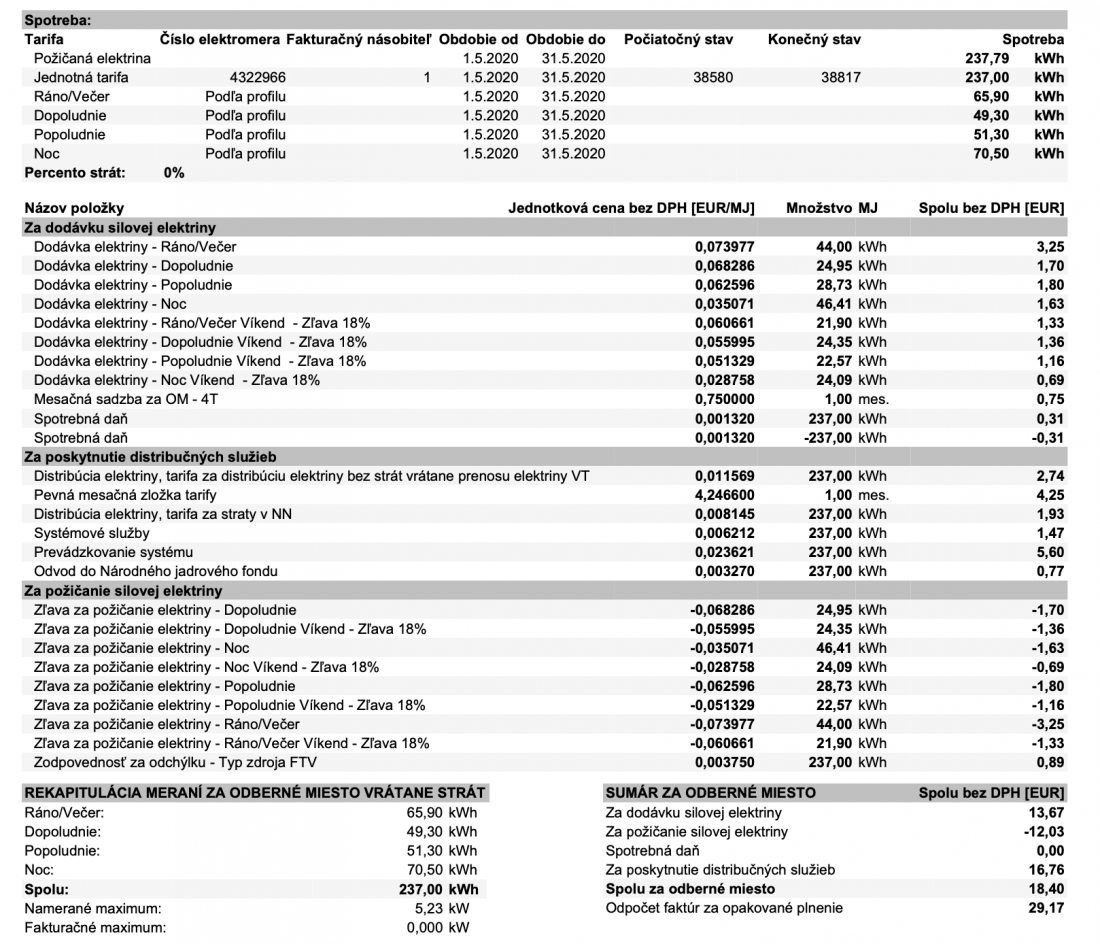Select the "Spolu za odberné miesto" total row
Image resolution: width=1100 pixels, height=944 pixels.
coord(690,889)
